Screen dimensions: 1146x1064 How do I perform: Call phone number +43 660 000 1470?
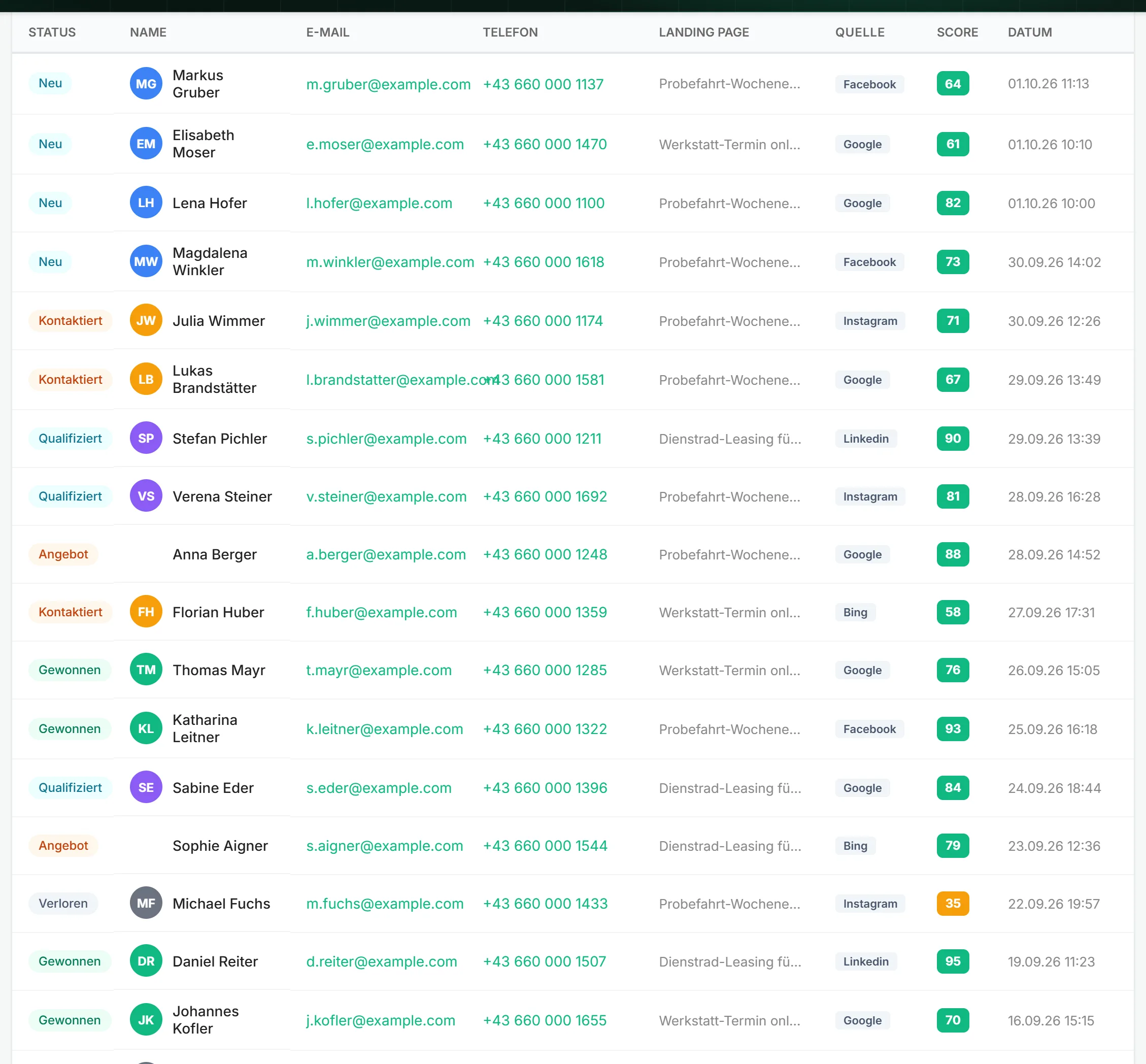click(x=545, y=144)
